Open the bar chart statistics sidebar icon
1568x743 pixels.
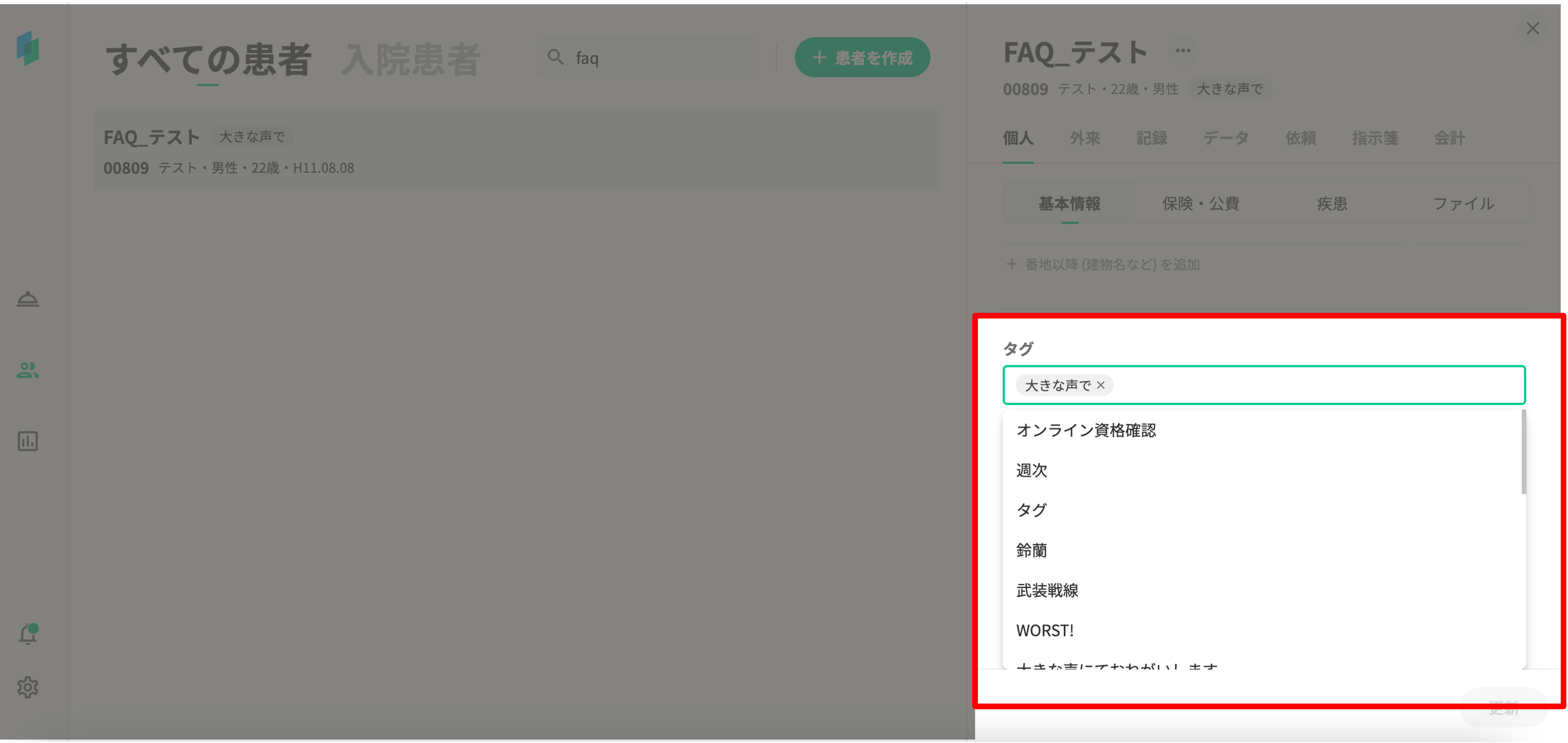(28, 441)
